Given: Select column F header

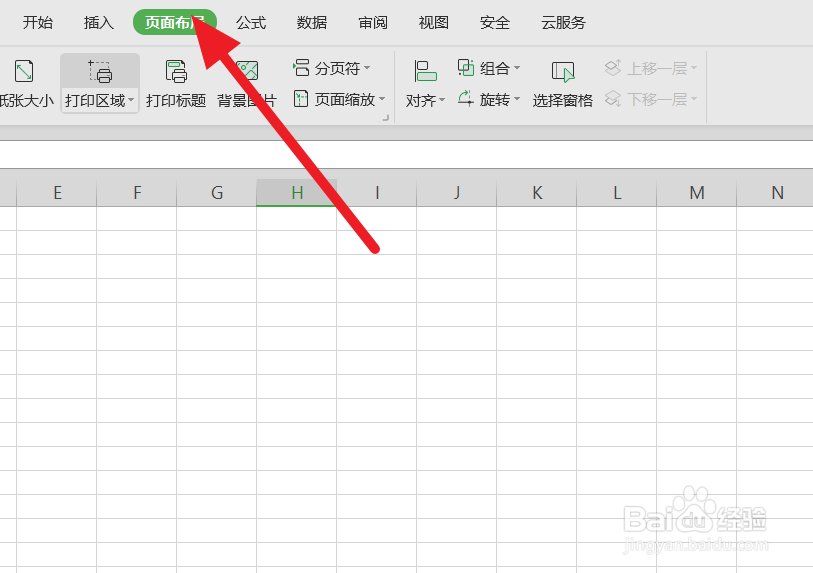Looking at the screenshot, I should [x=137, y=193].
